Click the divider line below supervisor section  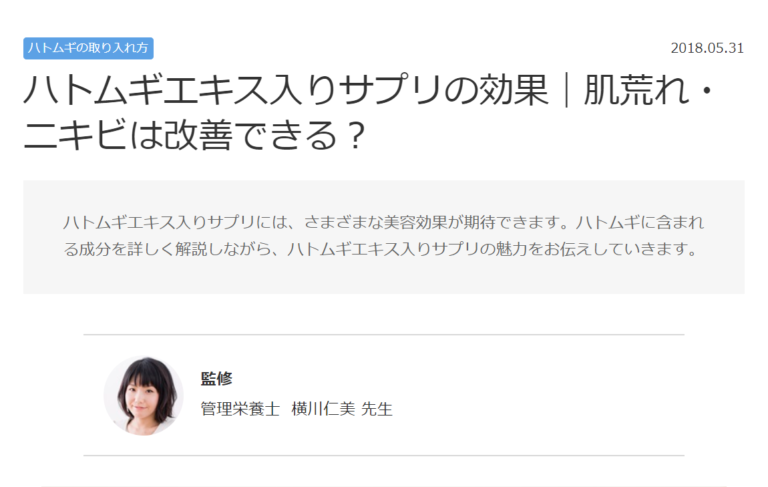pos(384,456)
